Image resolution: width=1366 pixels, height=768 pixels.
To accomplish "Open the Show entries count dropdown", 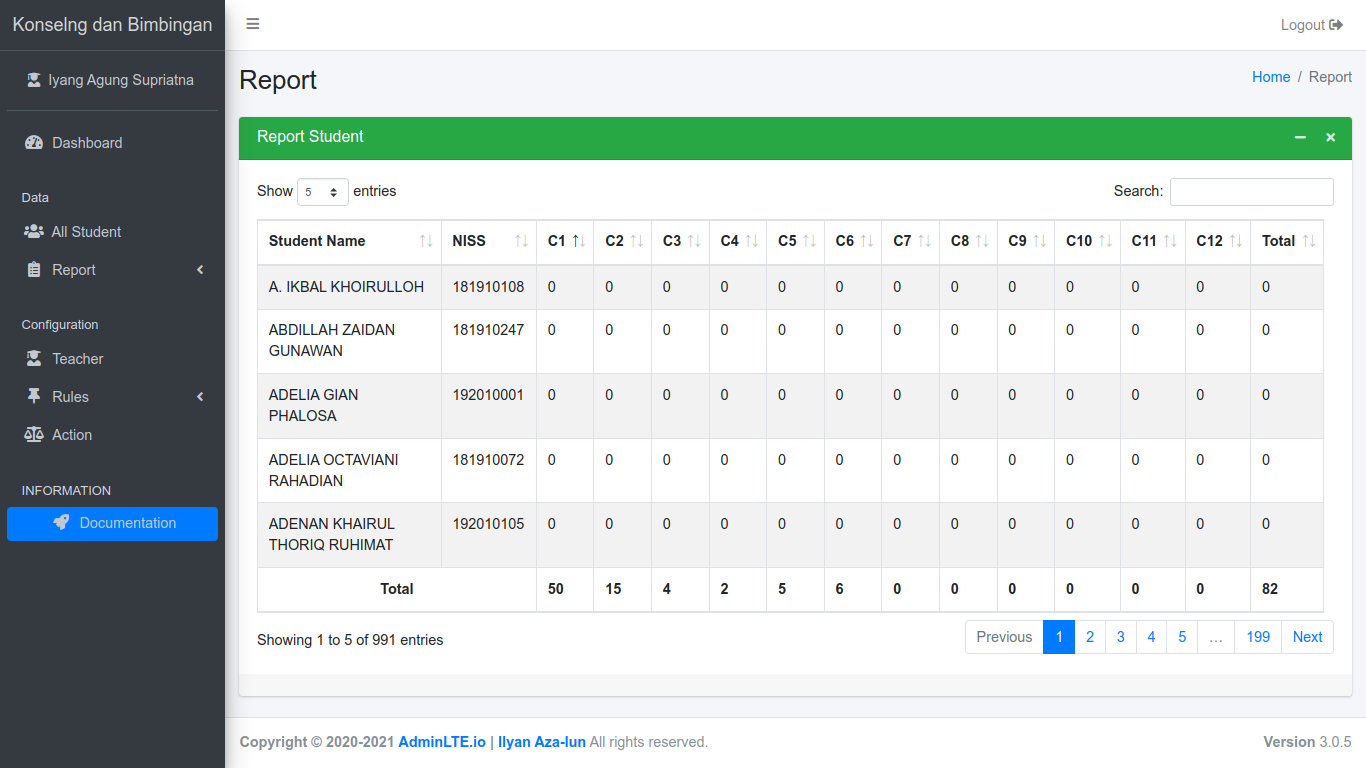I will pos(323,192).
